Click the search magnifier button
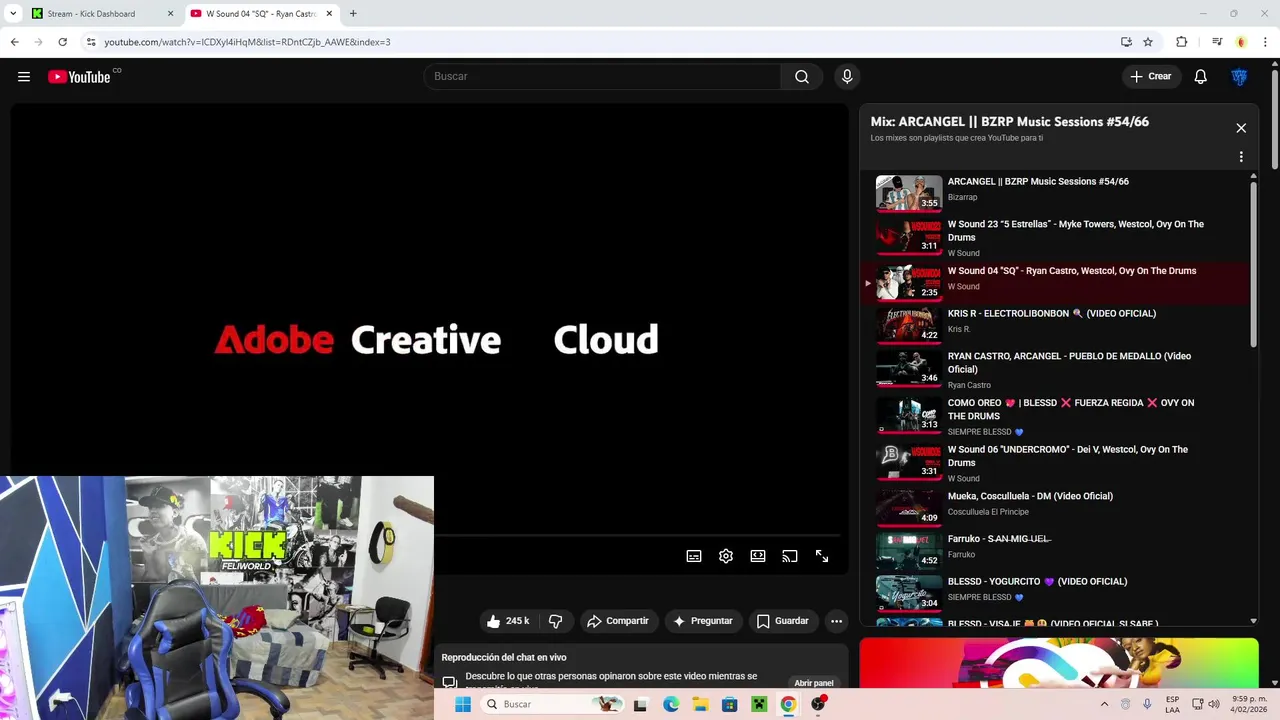 coord(802,77)
